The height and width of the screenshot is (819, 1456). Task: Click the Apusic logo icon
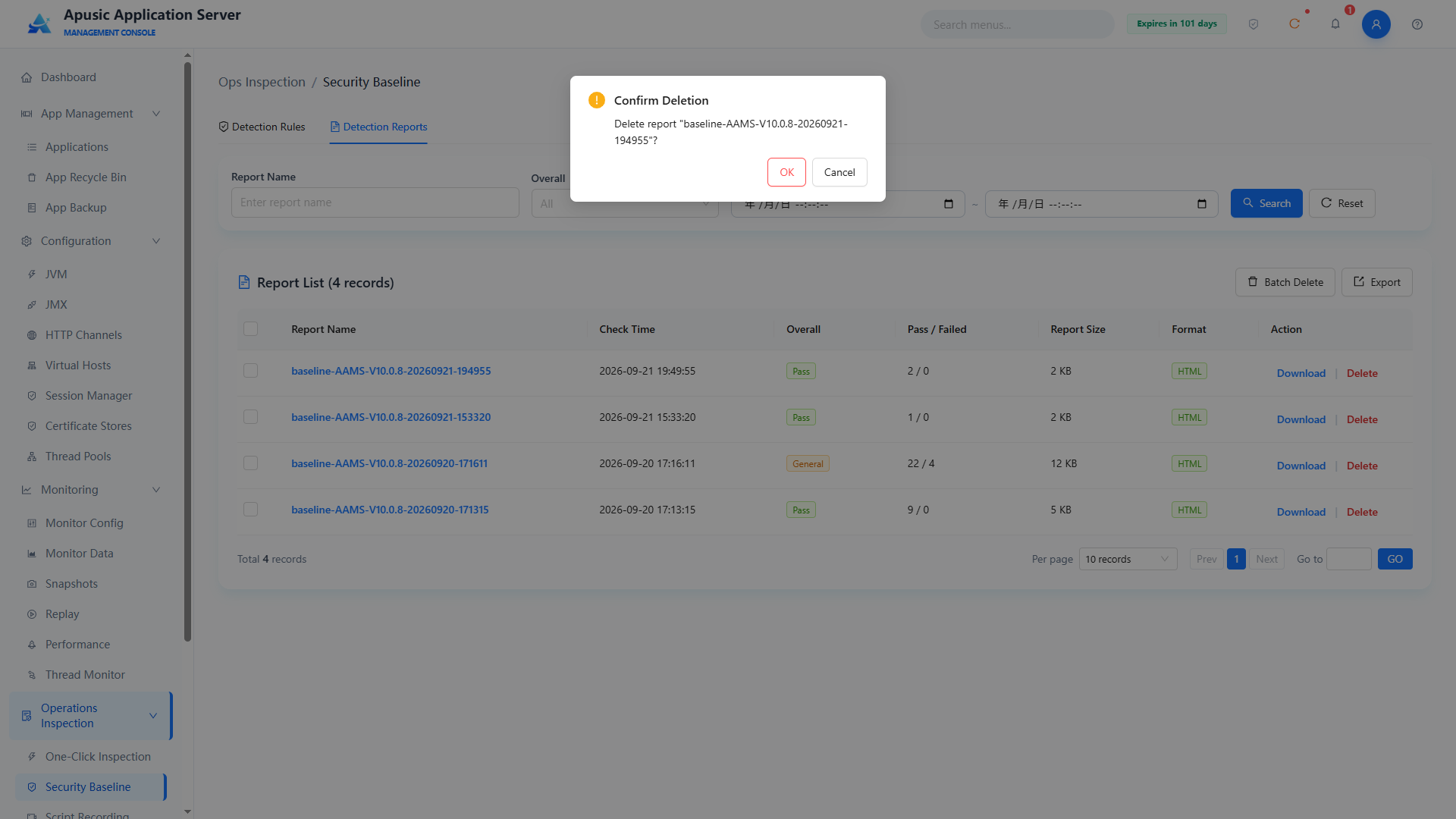point(39,24)
